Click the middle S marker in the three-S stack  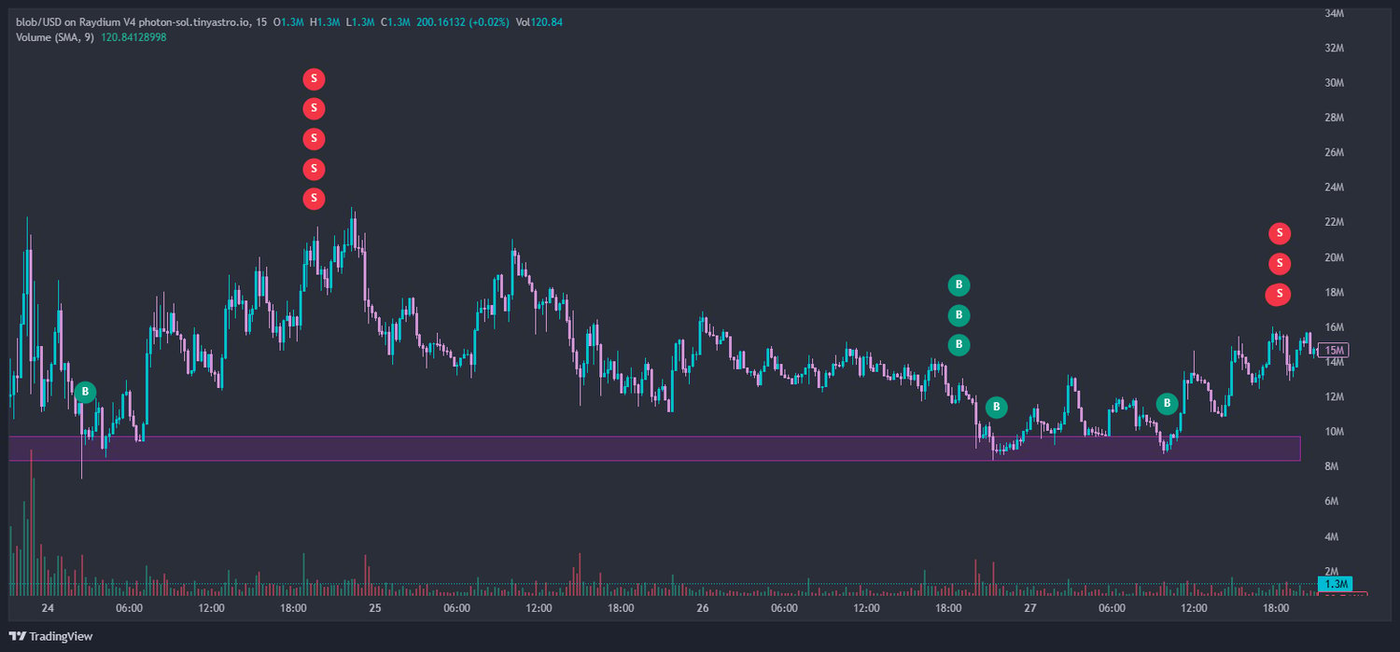pos(1279,264)
